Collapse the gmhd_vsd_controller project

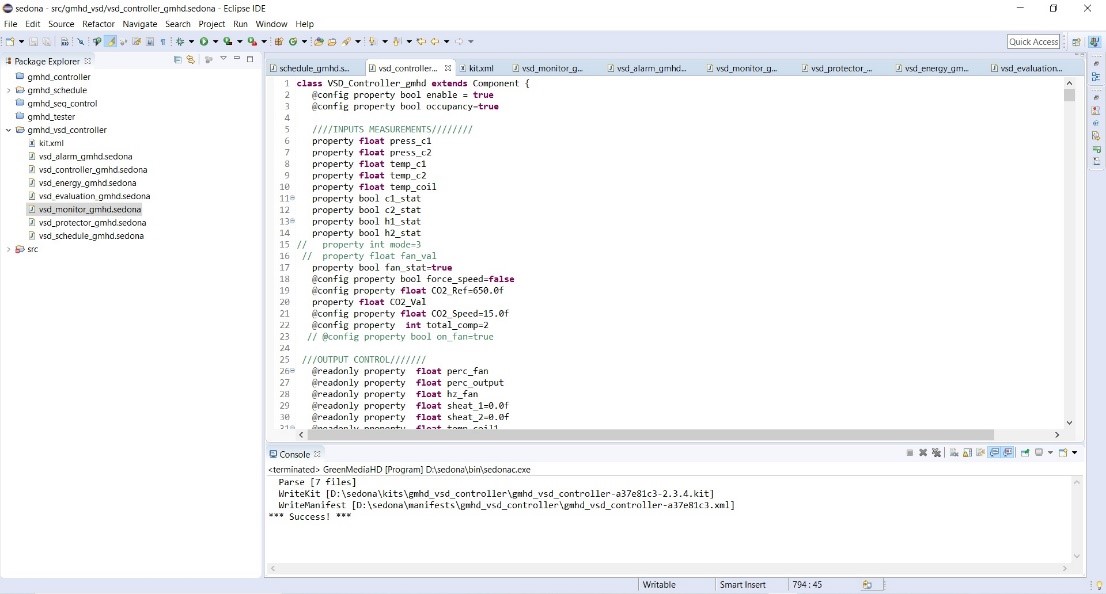(9, 130)
